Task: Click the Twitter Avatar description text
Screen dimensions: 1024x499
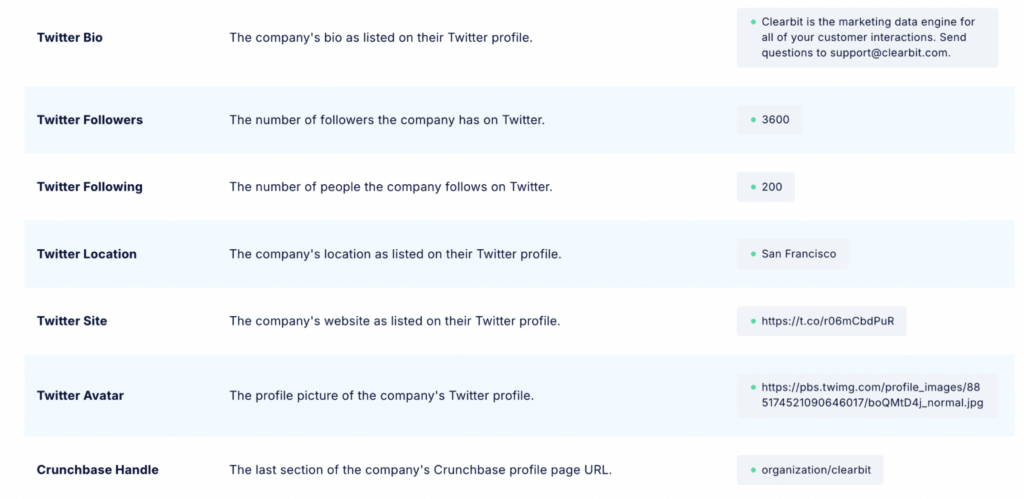Action: coord(381,395)
